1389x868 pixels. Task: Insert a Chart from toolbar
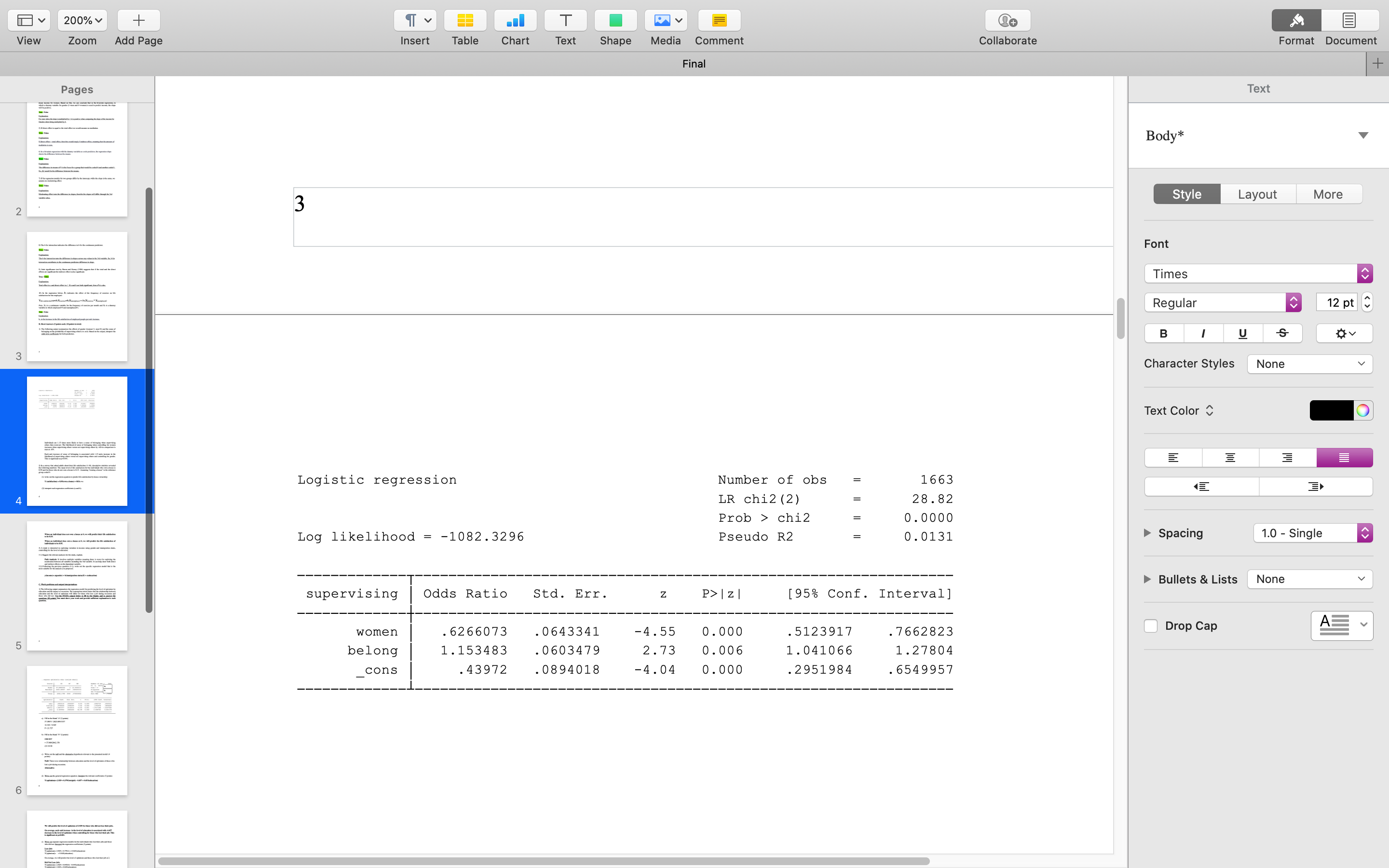click(x=515, y=21)
